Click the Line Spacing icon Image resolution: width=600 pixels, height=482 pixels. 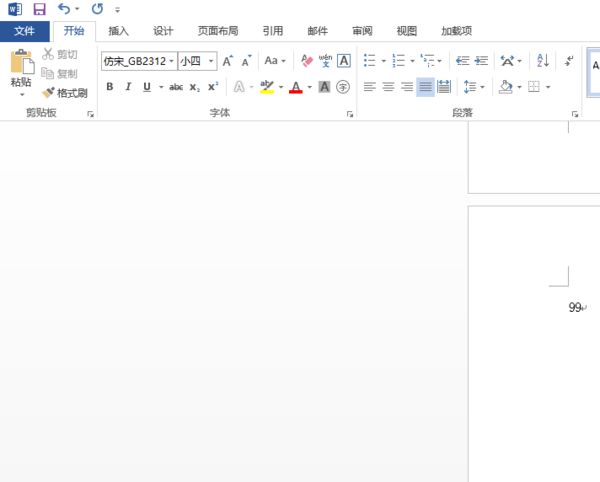pyautogui.click(x=470, y=87)
